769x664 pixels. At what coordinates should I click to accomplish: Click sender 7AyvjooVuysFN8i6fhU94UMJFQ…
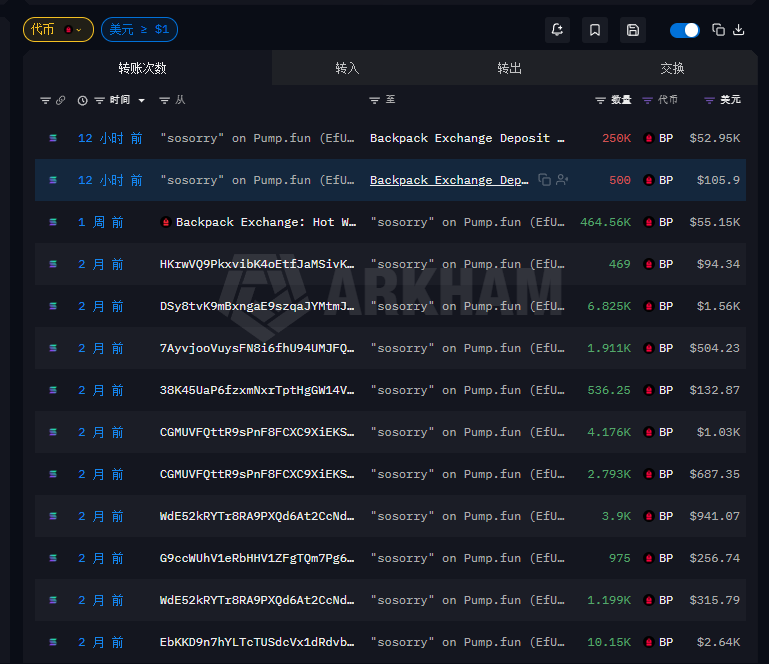(257, 348)
